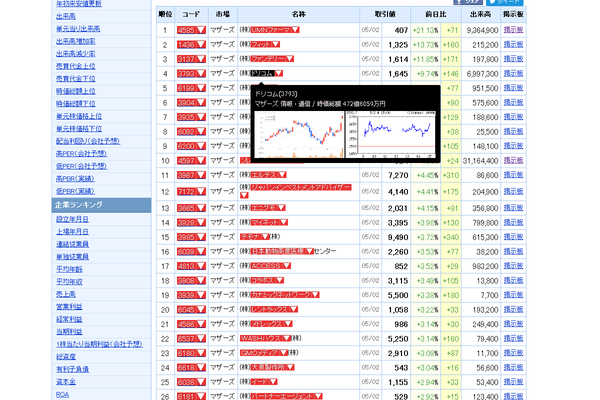Open 掲示板 link in the 31,164,400 volume row
This screenshot has width=600, height=400.
pos(513,161)
